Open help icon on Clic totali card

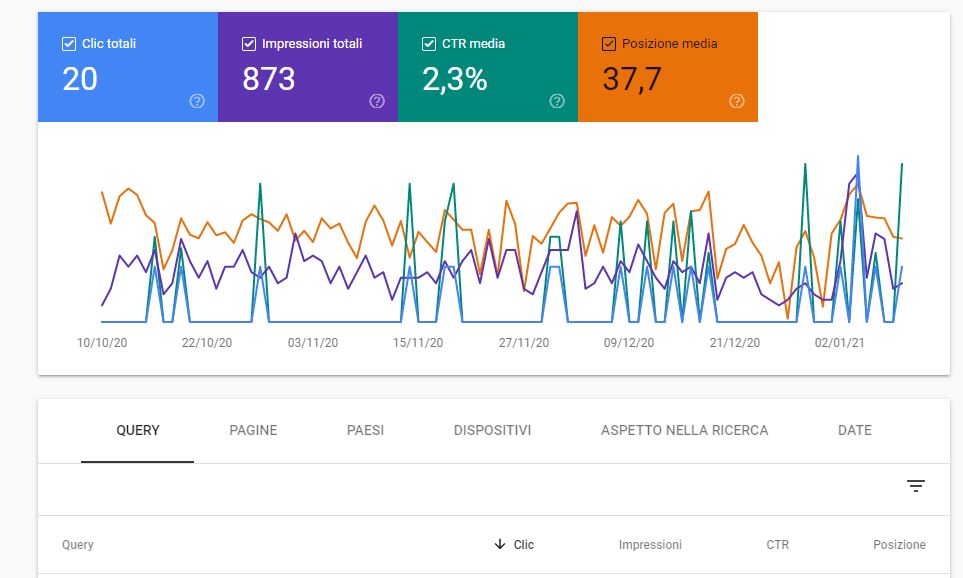(197, 101)
